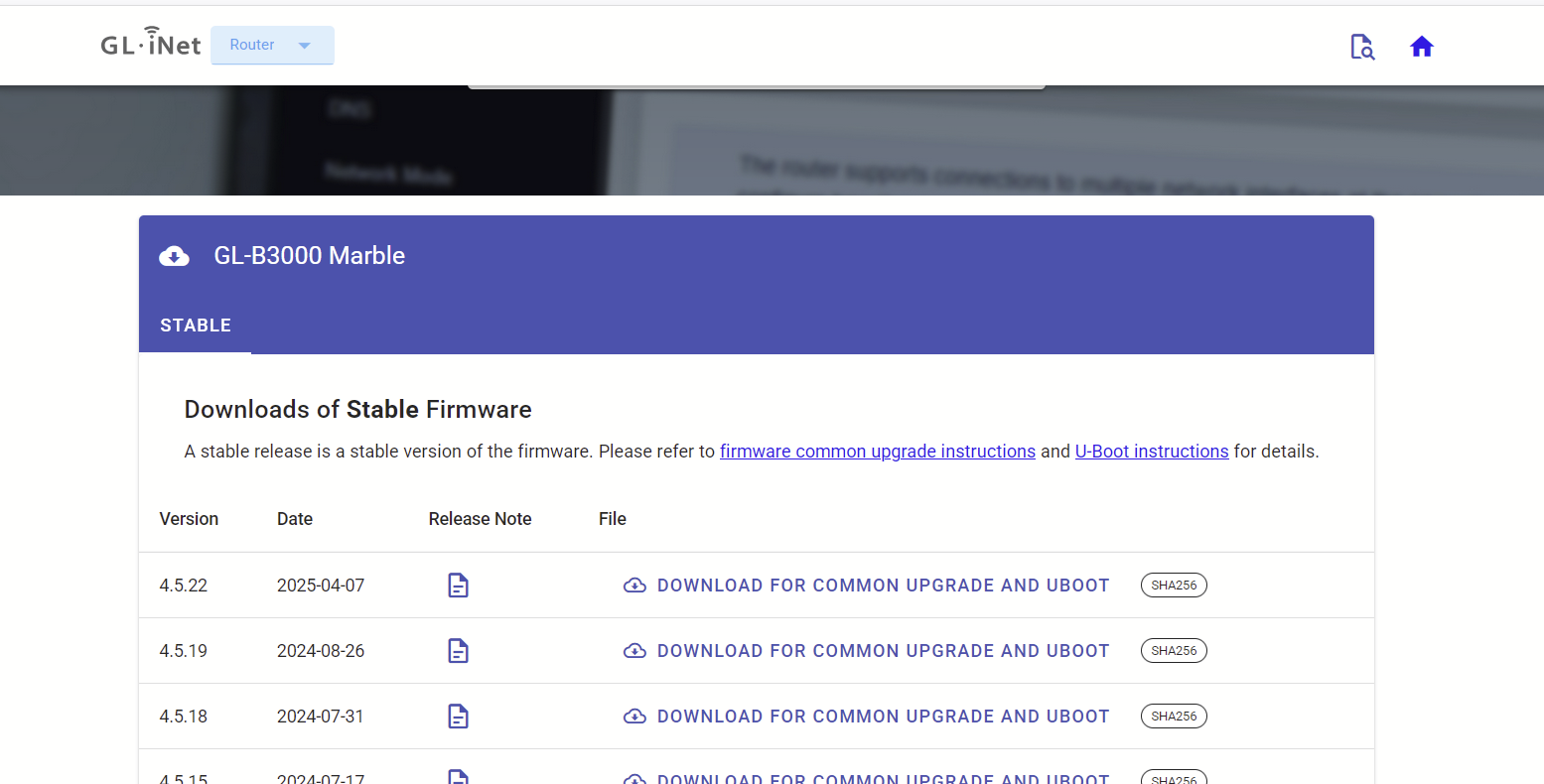View release note for version 4.5.19
Image resolution: width=1544 pixels, height=784 pixels.
coord(458,651)
